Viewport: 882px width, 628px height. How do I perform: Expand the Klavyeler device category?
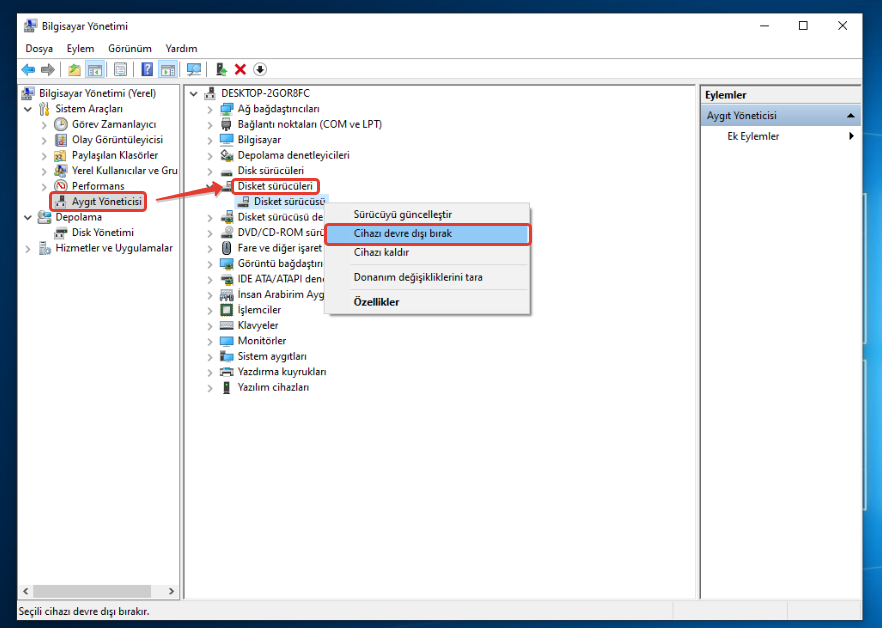pos(210,325)
